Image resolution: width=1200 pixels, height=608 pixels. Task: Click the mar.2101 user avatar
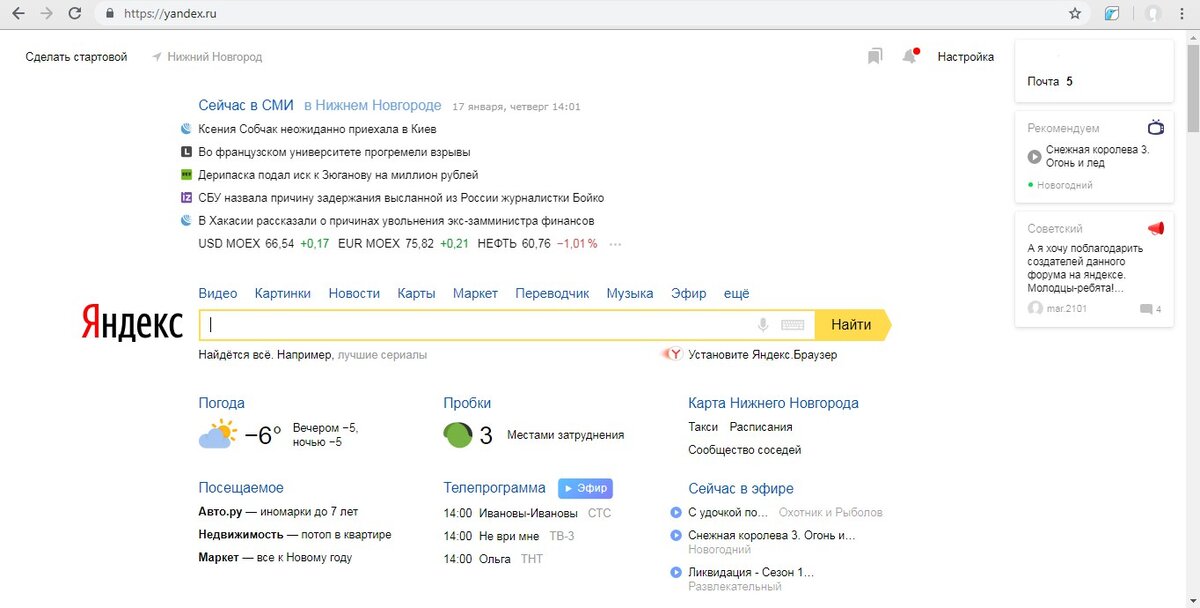pyautogui.click(x=1035, y=308)
